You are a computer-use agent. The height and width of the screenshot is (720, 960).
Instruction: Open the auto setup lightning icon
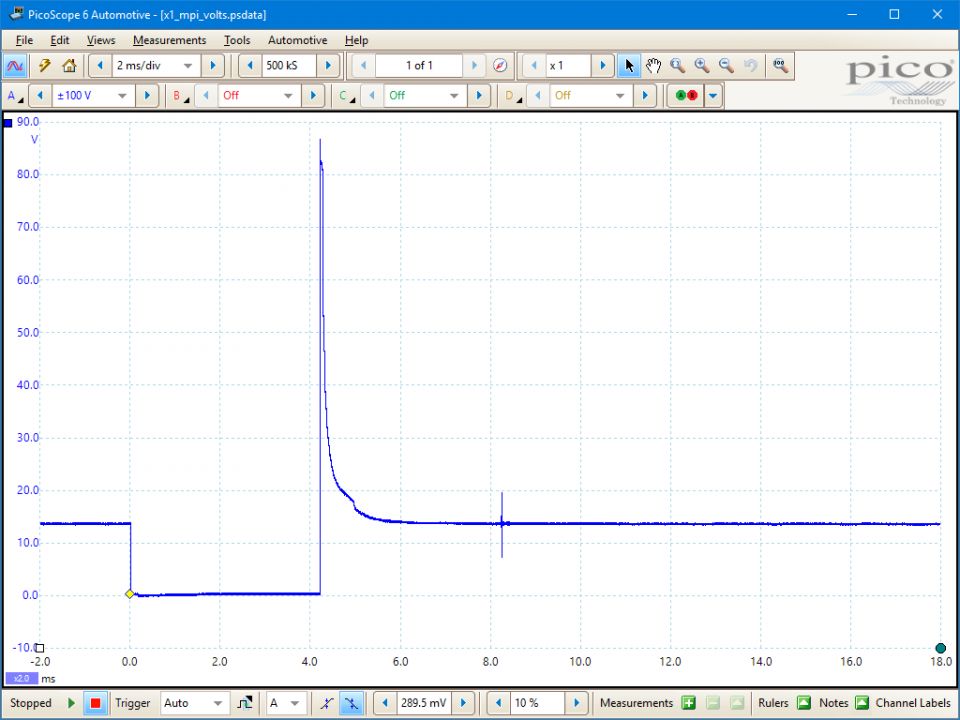[x=45, y=66]
